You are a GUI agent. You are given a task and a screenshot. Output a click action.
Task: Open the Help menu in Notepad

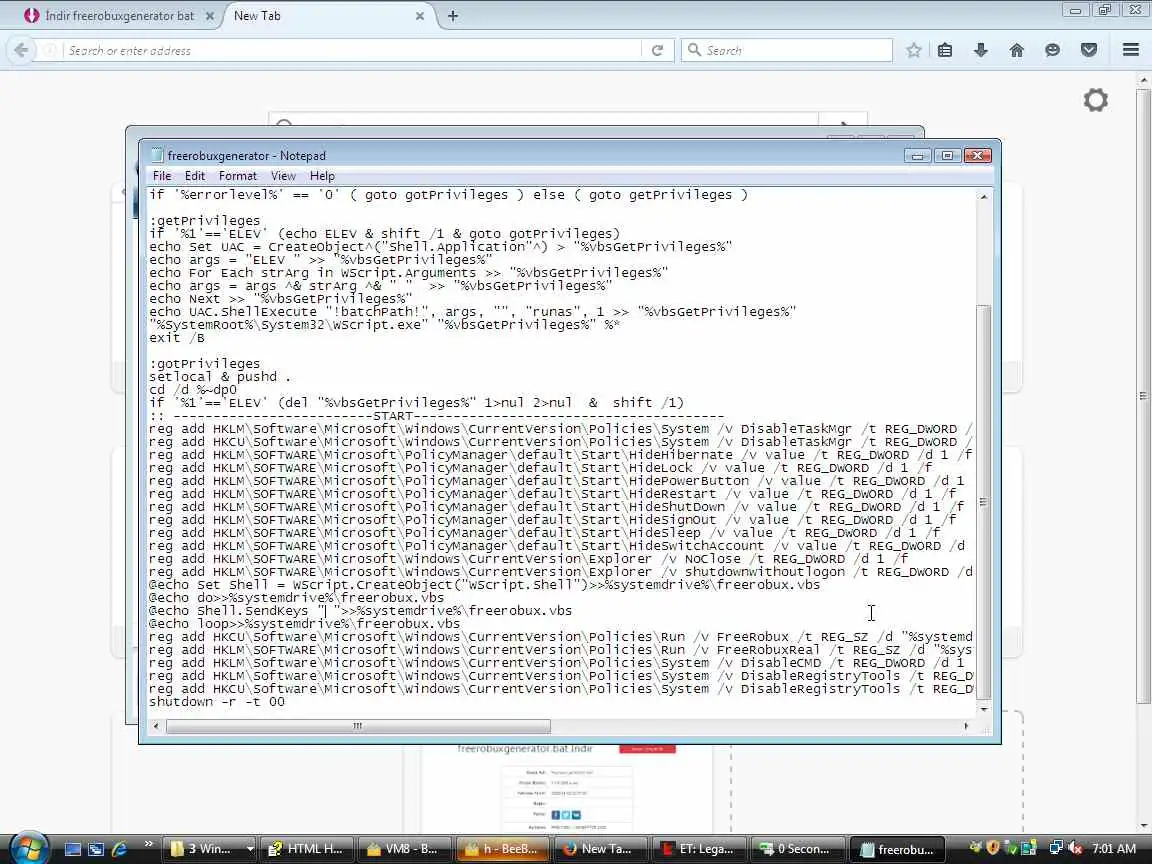coord(322,176)
